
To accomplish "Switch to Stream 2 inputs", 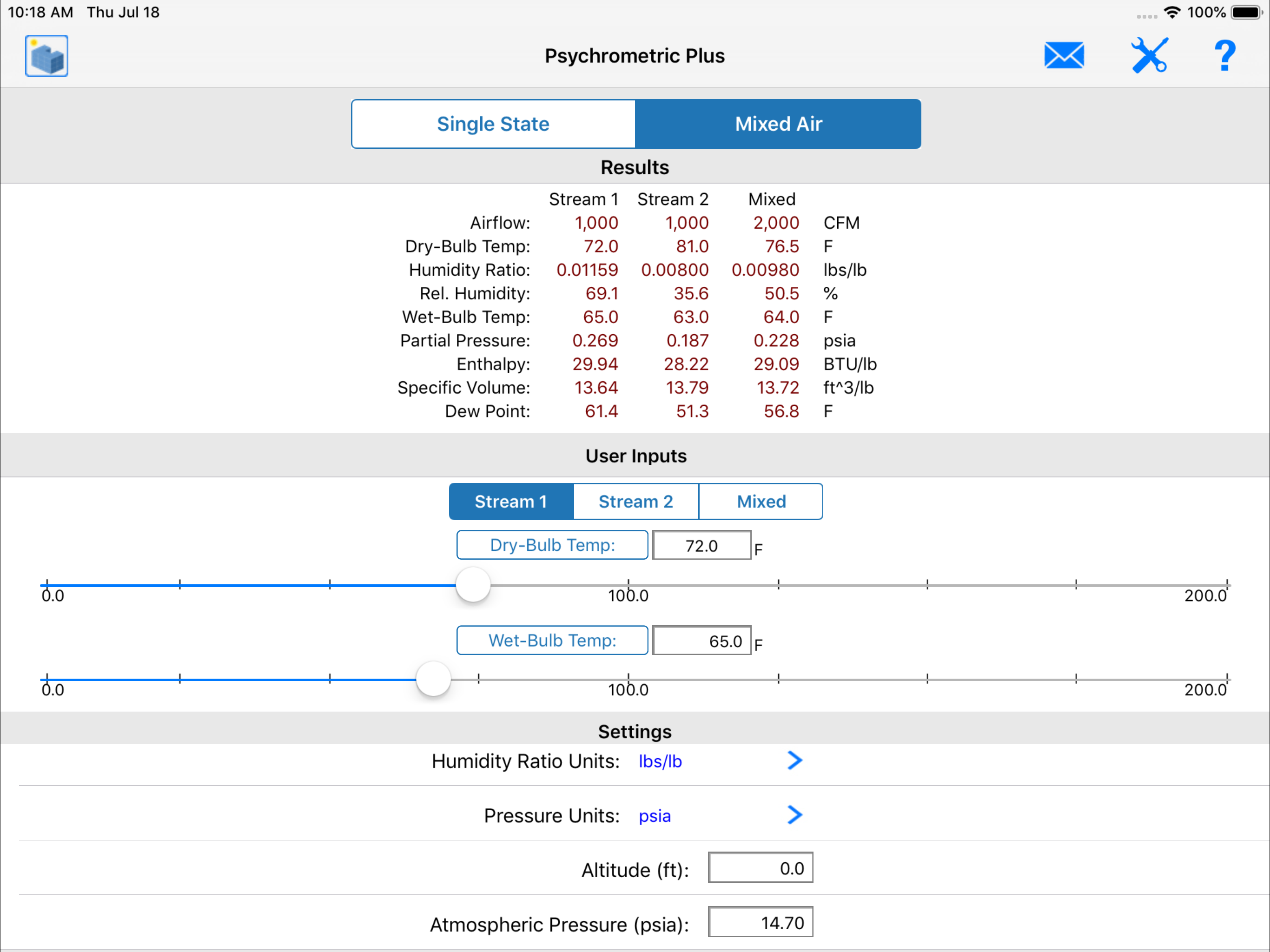I will coord(635,501).
